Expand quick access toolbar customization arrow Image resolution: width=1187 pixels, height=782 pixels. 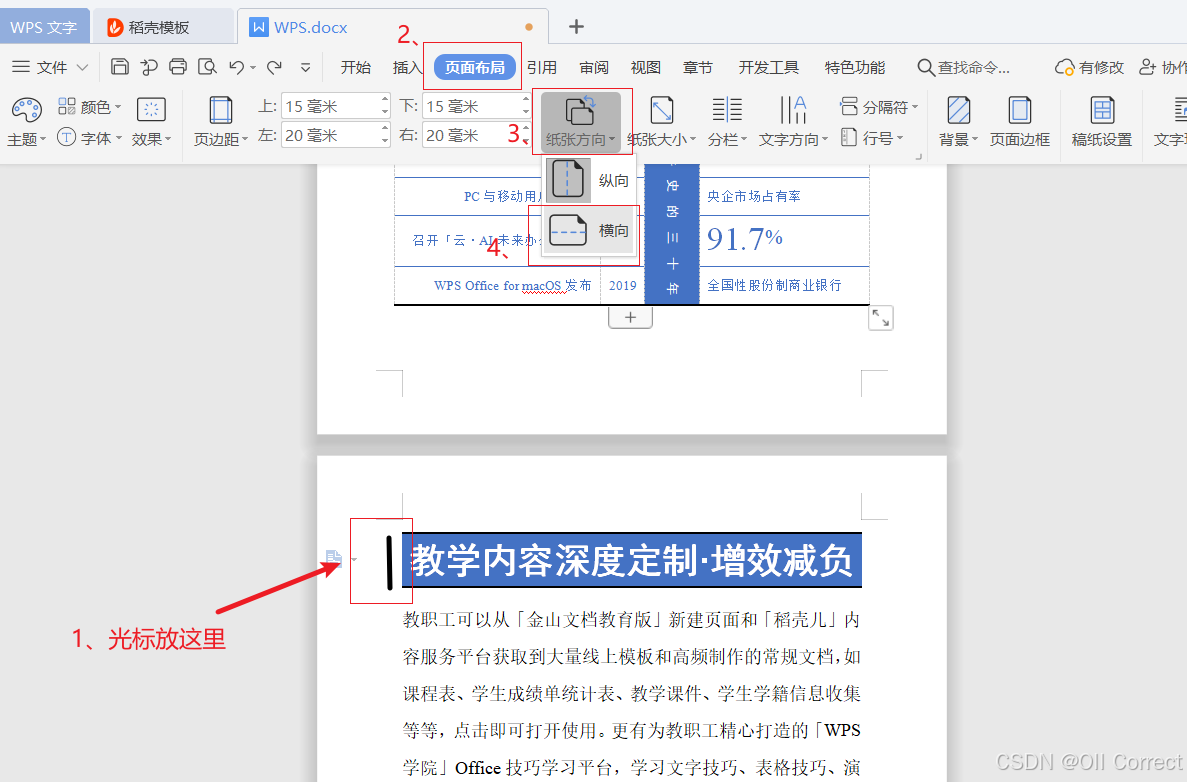305,67
